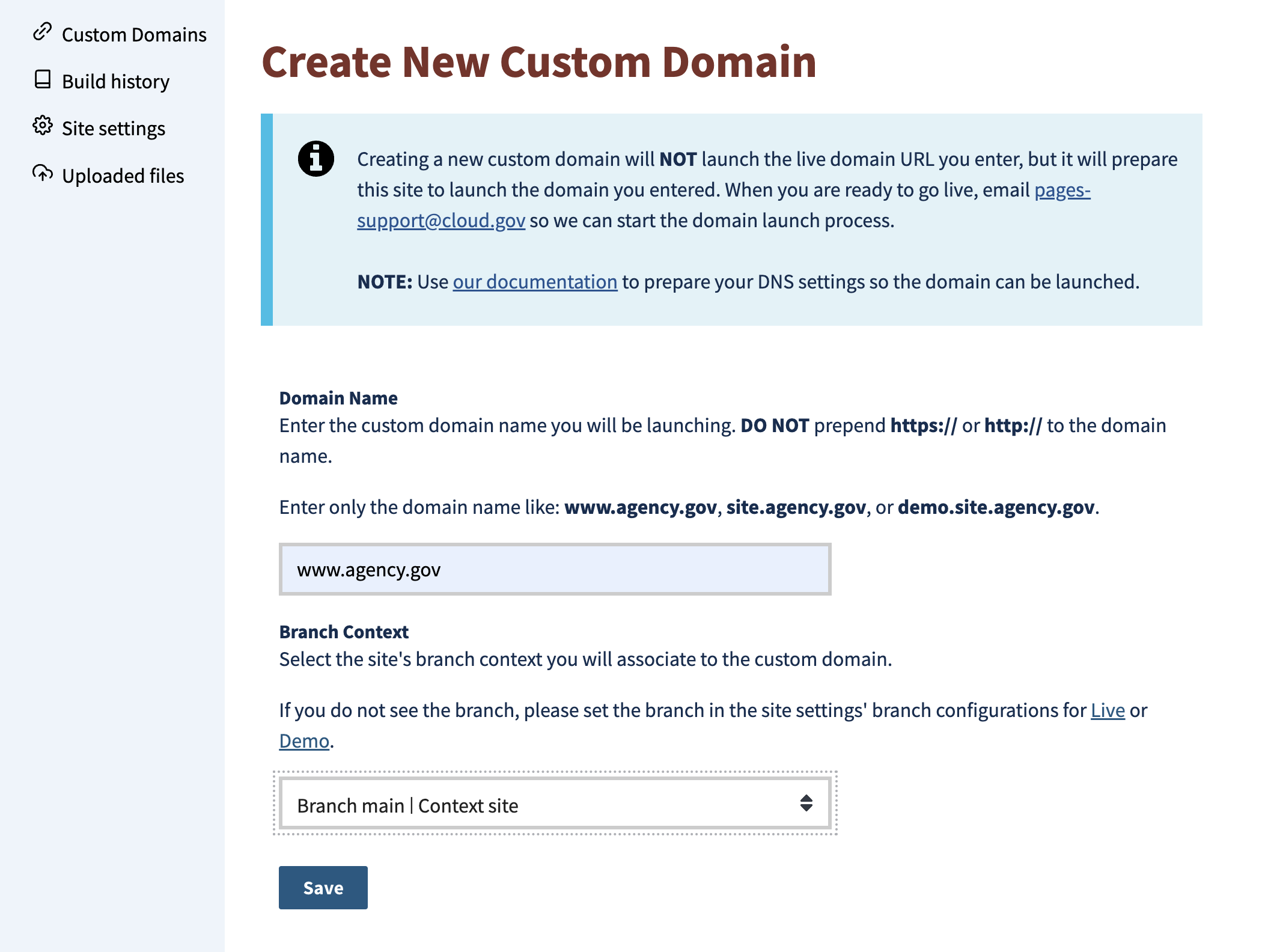Go to Site settings via sidebar
This screenshot has height=952, width=1268.
114,128
